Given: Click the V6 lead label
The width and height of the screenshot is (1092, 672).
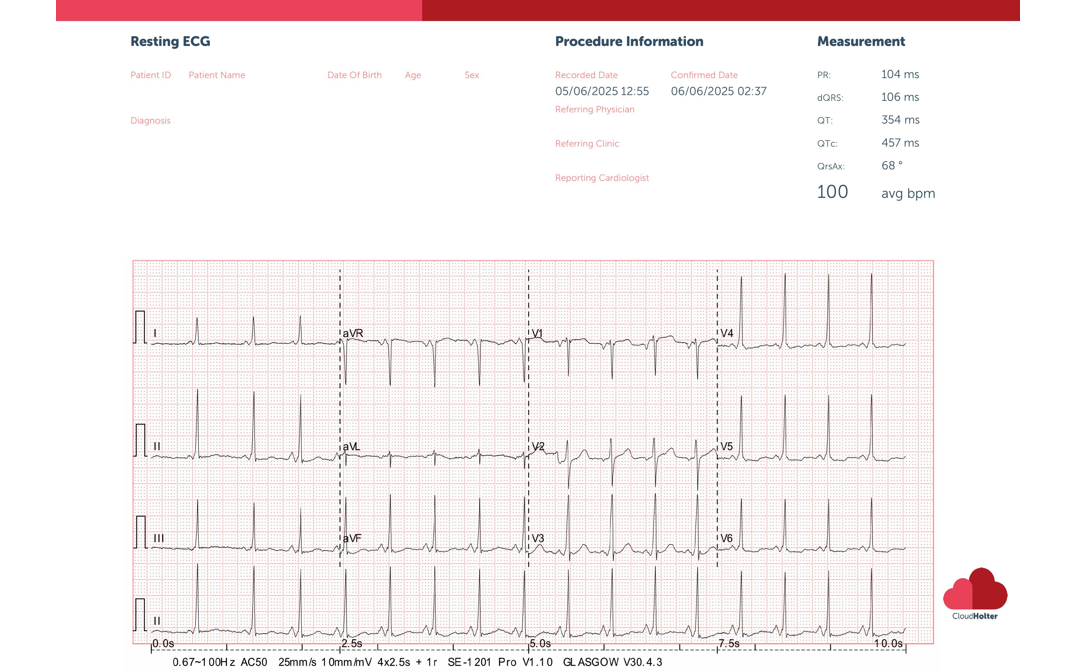Looking at the screenshot, I should (x=727, y=538).
